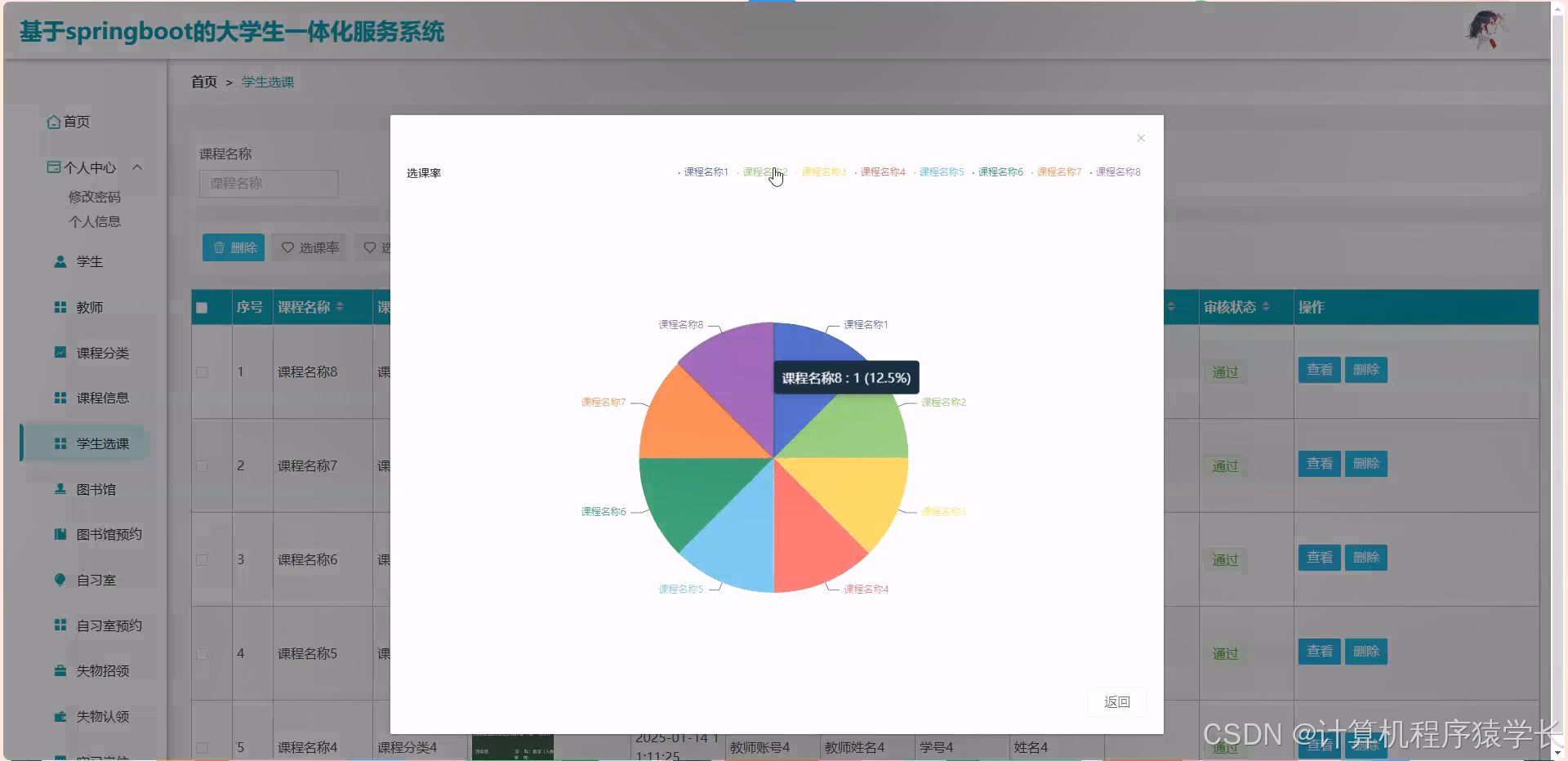Click the orange 课程名称7 pie slice
Viewport: 1568px width, 761px height.
[694, 421]
